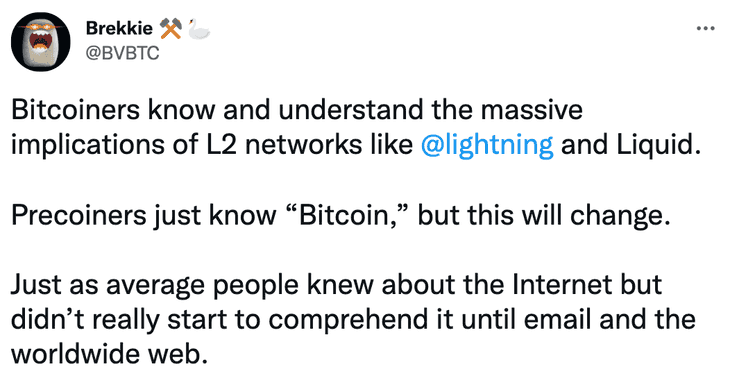Click the word "massive" in first line
Viewport: 730px width, 391px height.
[531, 110]
